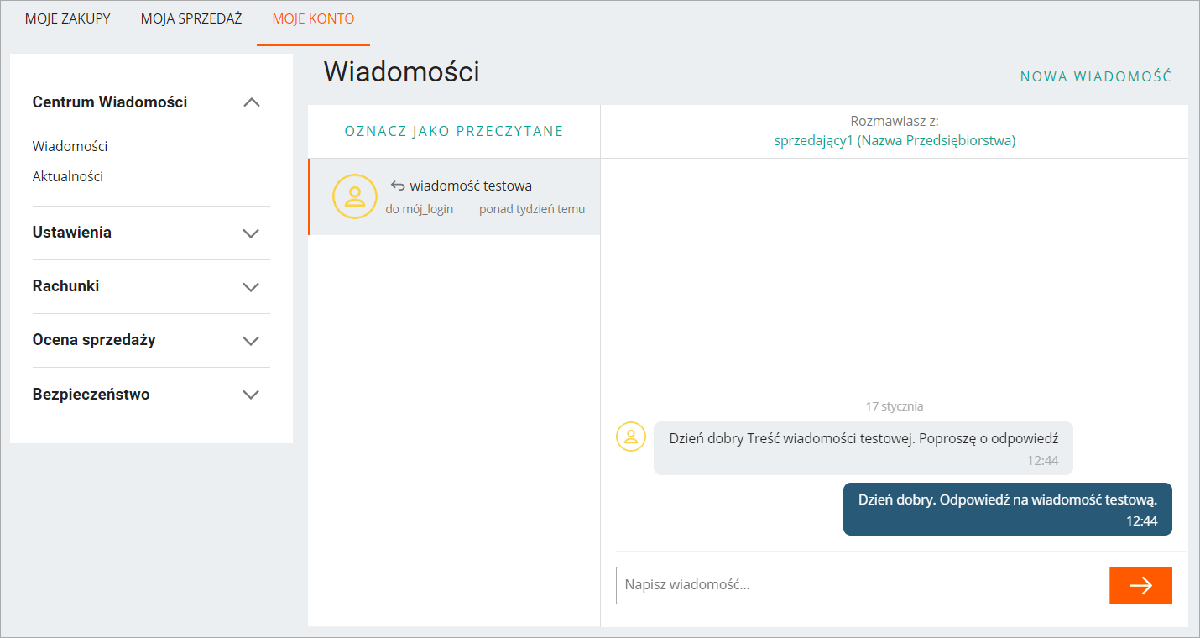Collapse the Centrum Wiadomości section
This screenshot has height=638, width=1200.
tap(251, 102)
